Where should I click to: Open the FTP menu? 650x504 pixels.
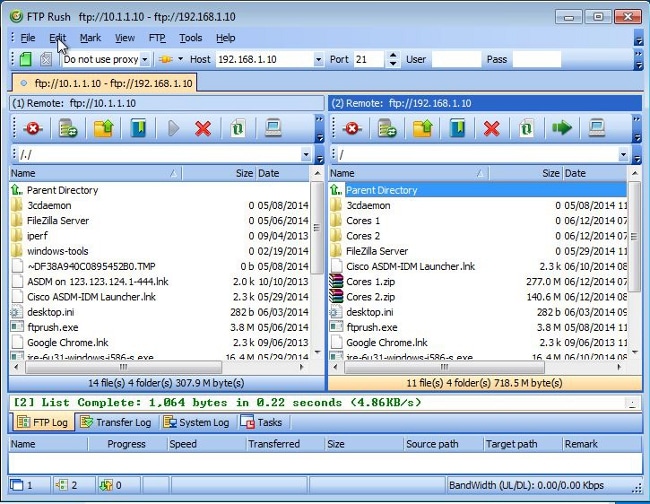[157, 38]
